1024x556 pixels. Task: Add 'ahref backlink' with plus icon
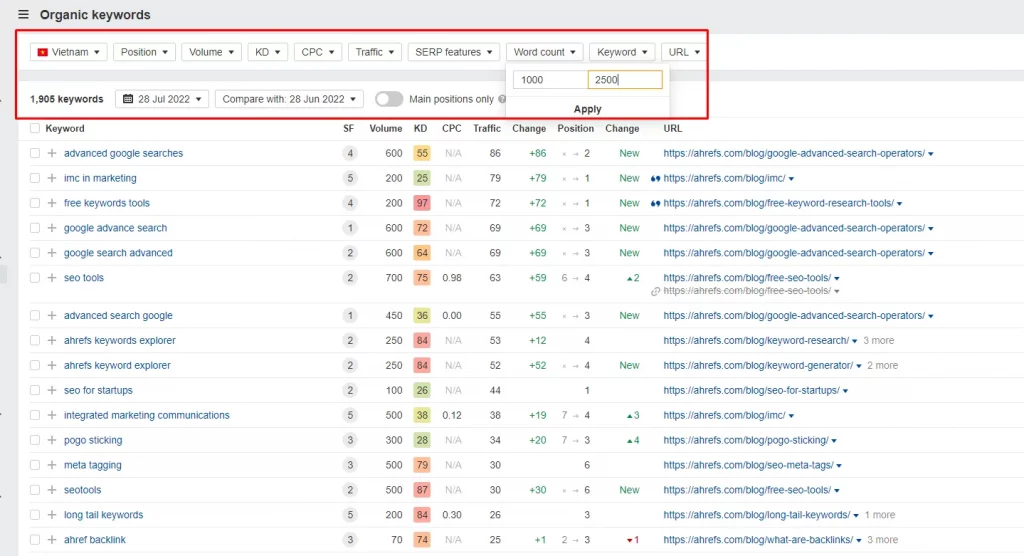coord(52,539)
